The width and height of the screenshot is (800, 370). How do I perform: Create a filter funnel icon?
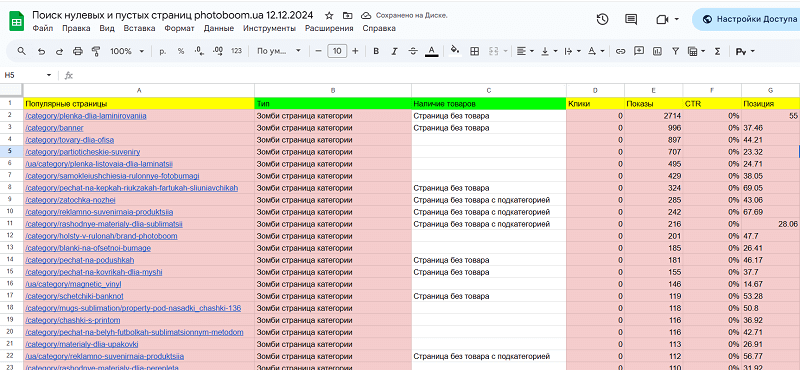coord(676,51)
